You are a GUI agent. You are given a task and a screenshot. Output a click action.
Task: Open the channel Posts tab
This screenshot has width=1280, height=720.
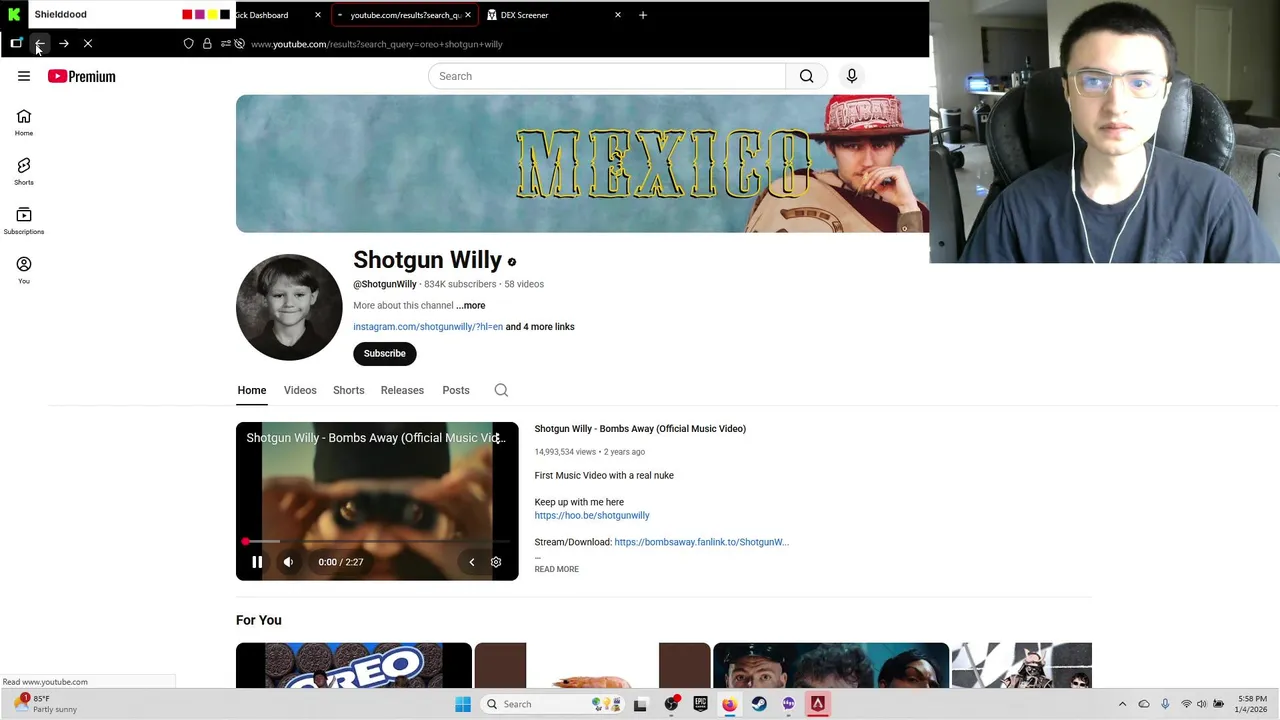(456, 390)
